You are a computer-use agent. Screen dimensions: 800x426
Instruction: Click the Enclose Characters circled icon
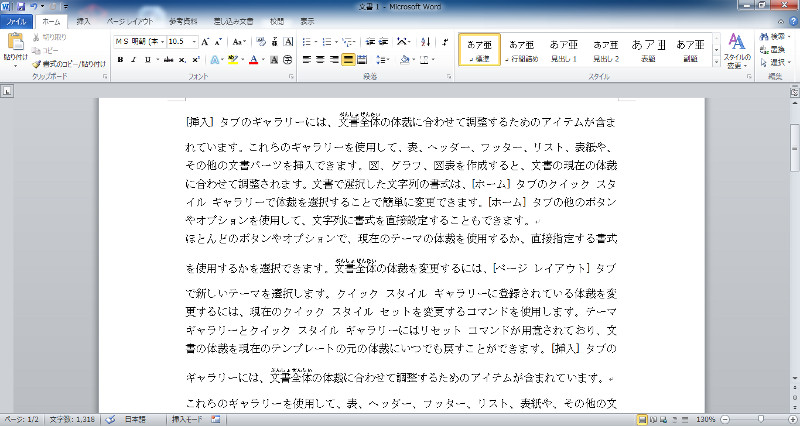click(x=288, y=60)
